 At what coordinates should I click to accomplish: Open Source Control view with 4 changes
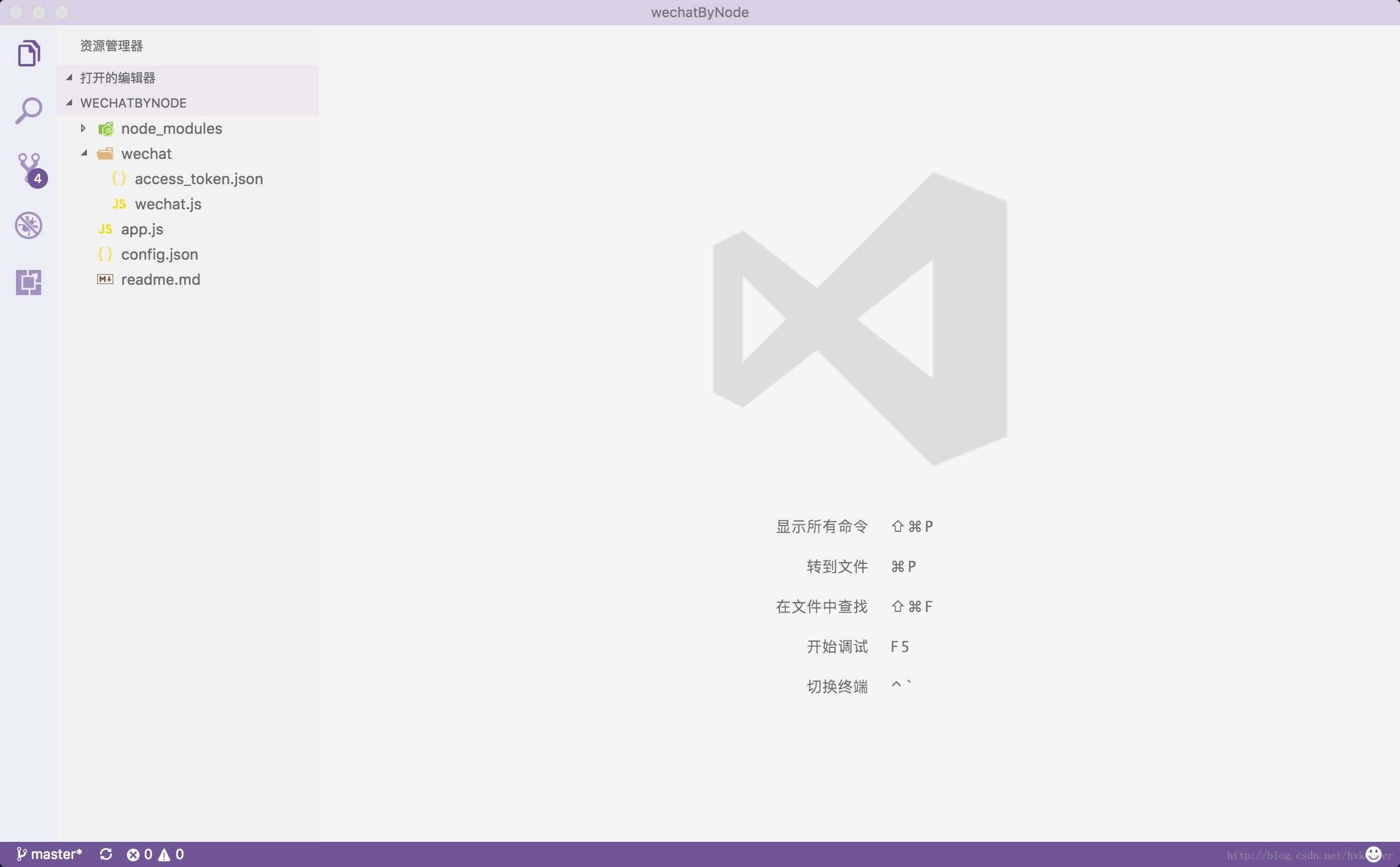[31, 169]
